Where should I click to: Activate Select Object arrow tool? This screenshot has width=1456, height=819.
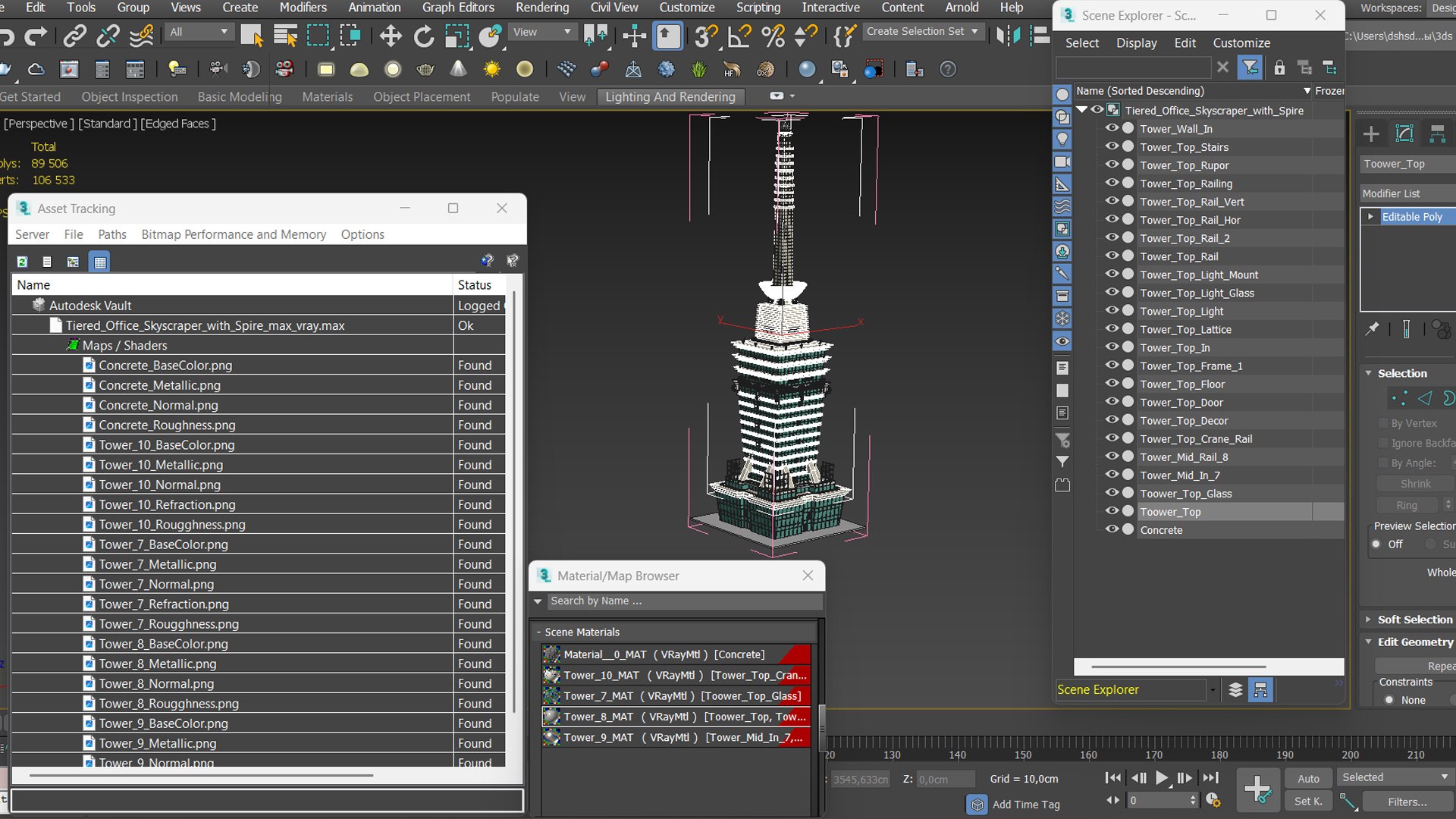(x=251, y=36)
